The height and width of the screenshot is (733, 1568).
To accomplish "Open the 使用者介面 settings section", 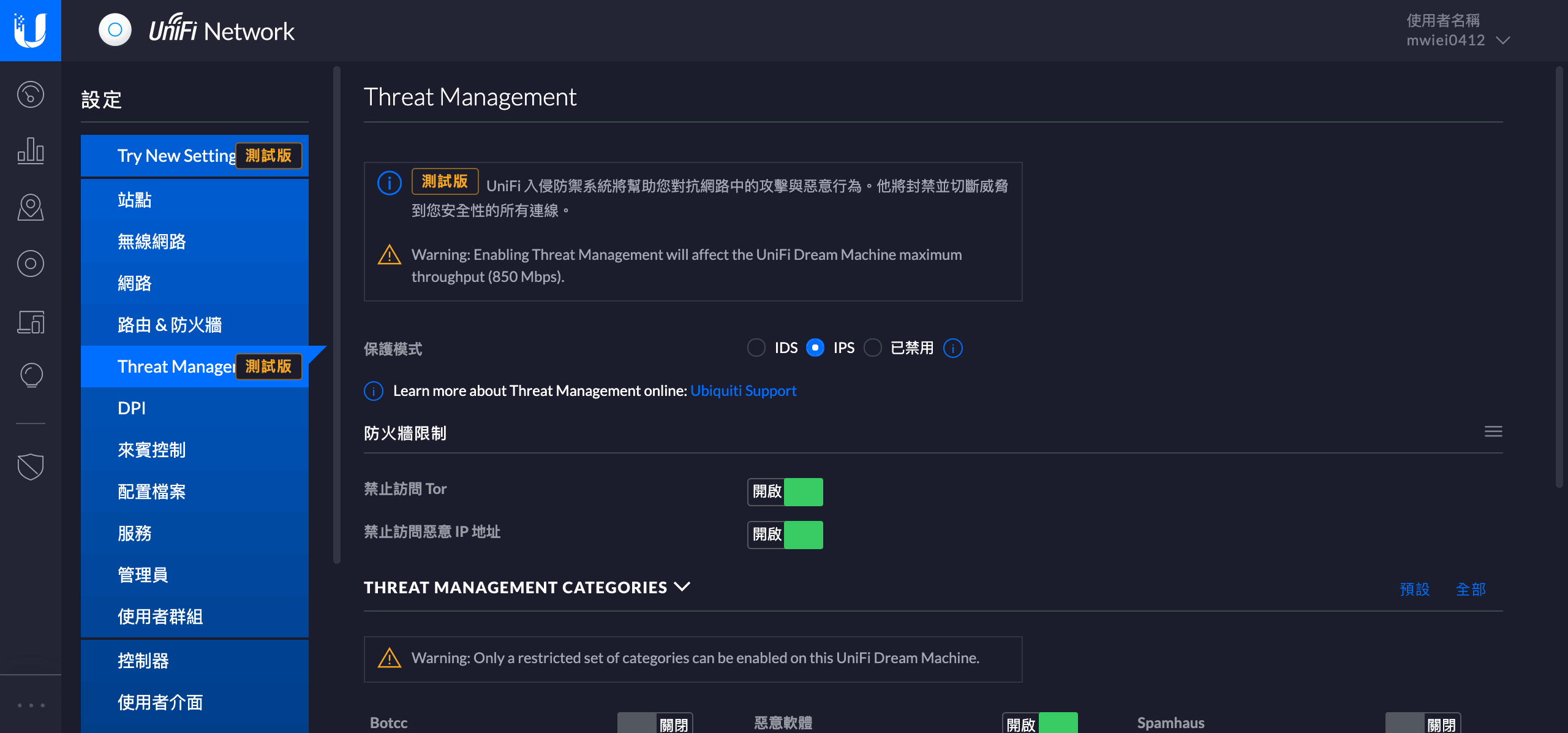I will [195, 702].
